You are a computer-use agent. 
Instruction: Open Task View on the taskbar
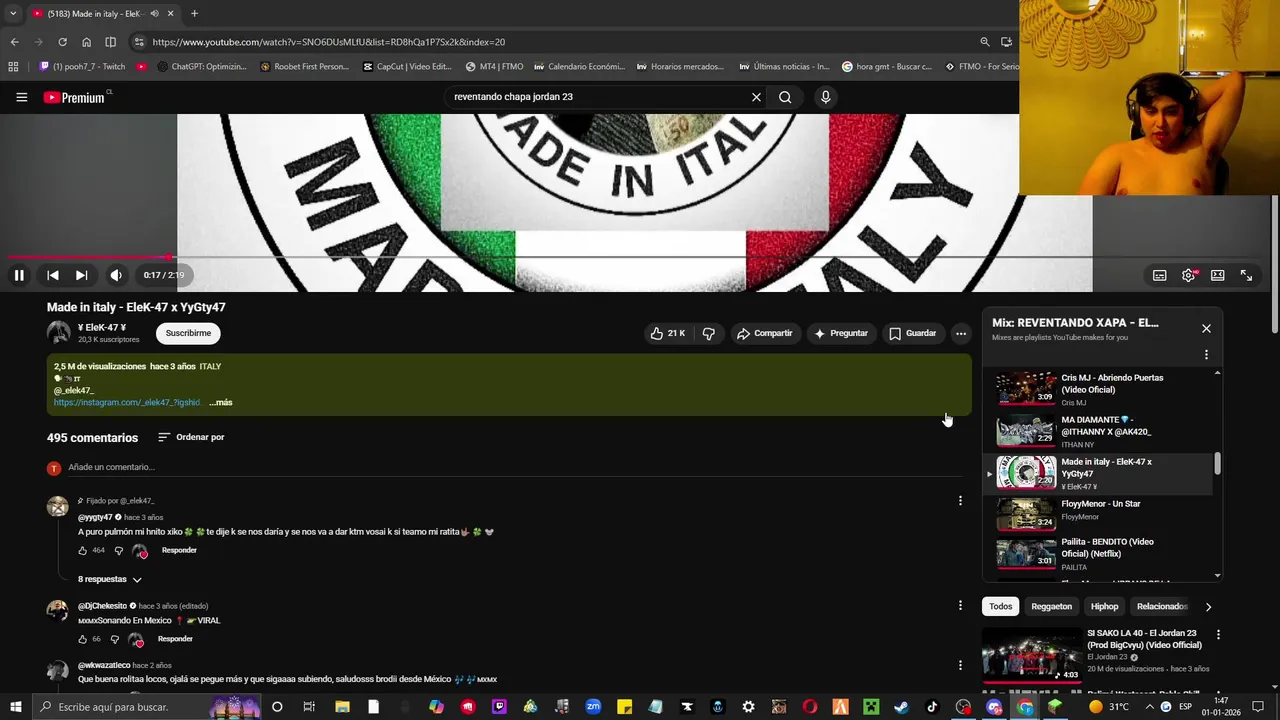tap(309, 707)
